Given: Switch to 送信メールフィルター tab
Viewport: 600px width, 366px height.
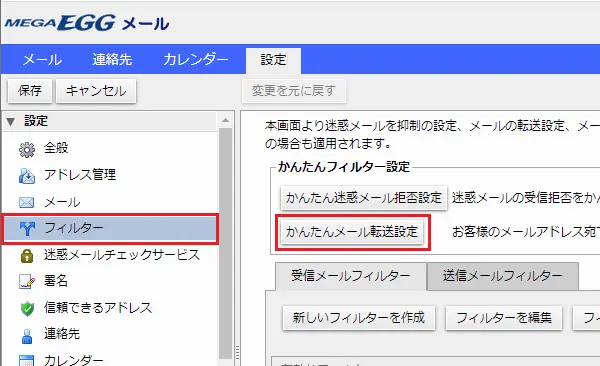Looking at the screenshot, I should (x=503, y=276).
